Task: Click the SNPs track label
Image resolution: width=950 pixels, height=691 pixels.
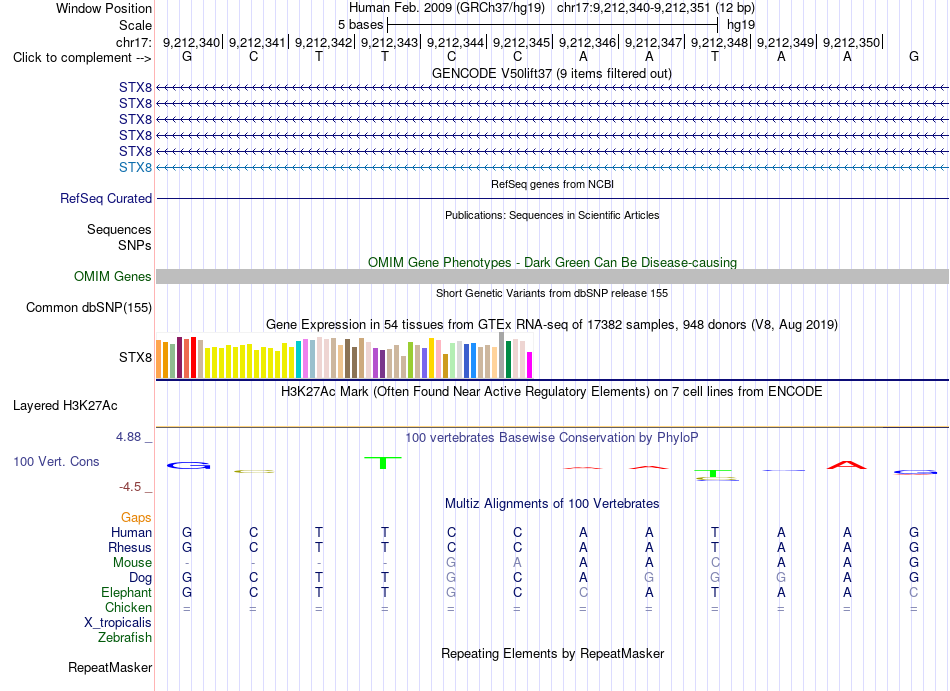Action: pyautogui.click(x=135, y=245)
